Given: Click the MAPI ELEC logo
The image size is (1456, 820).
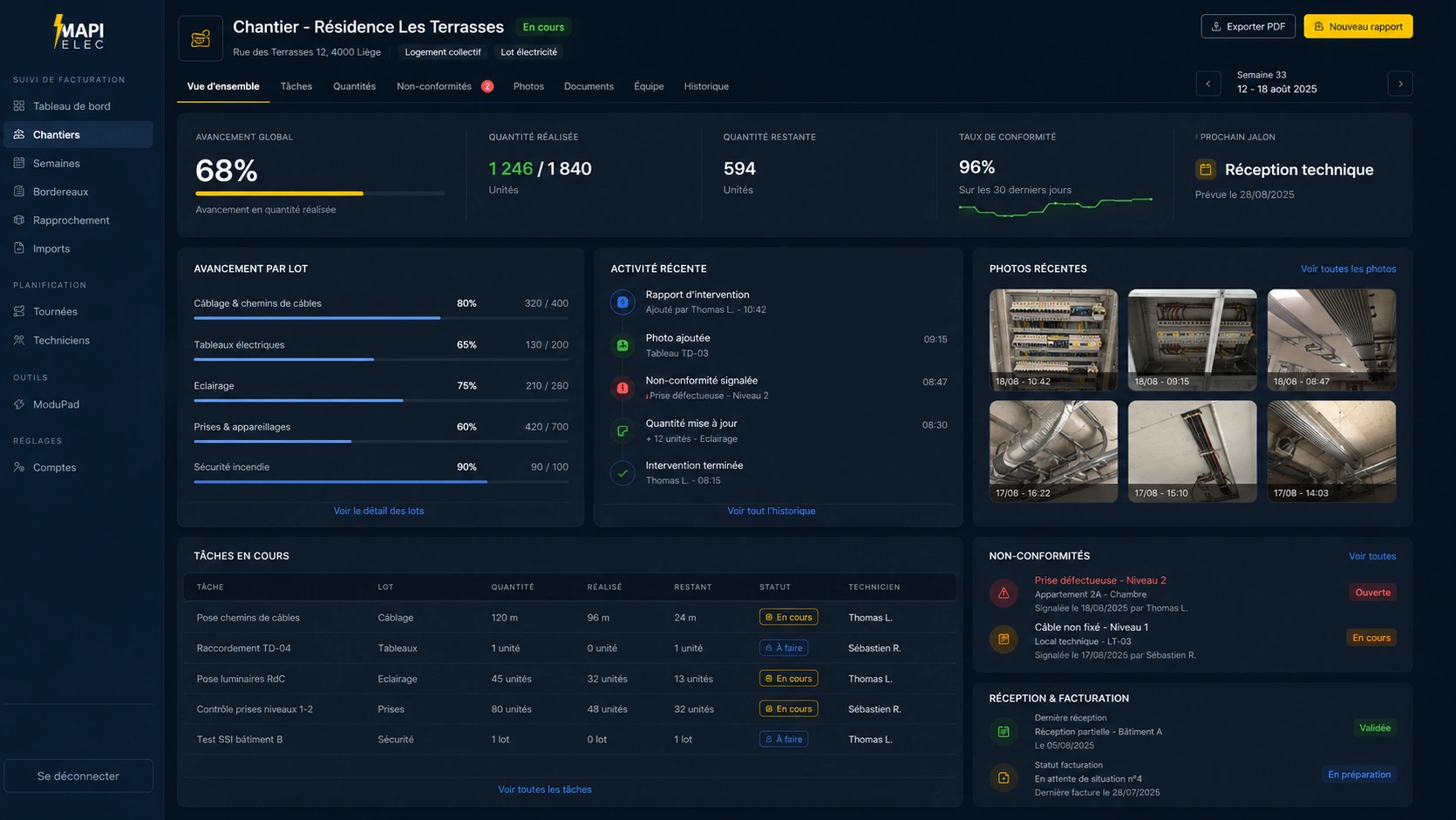Looking at the screenshot, I should point(79,32).
